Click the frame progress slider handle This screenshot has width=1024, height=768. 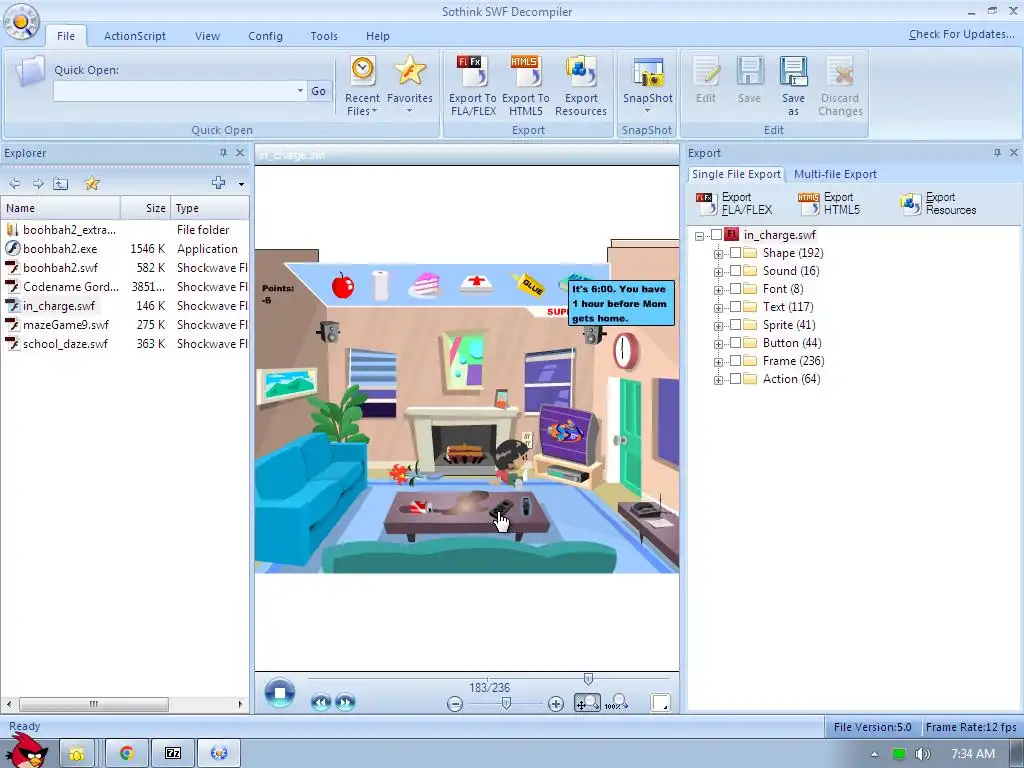pos(588,679)
